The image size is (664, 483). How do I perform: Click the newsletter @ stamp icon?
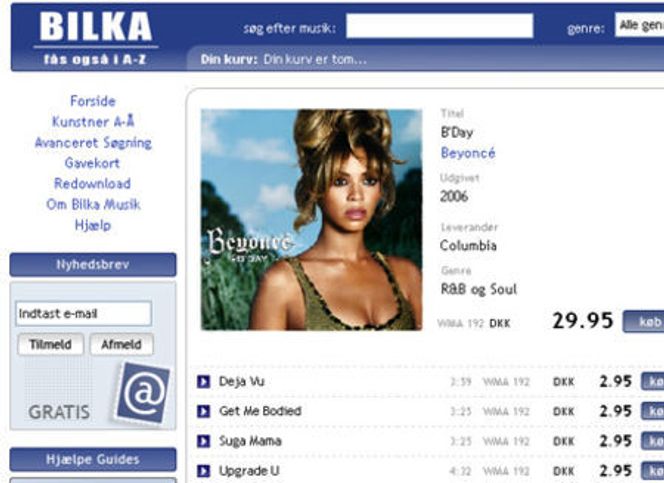tap(143, 393)
